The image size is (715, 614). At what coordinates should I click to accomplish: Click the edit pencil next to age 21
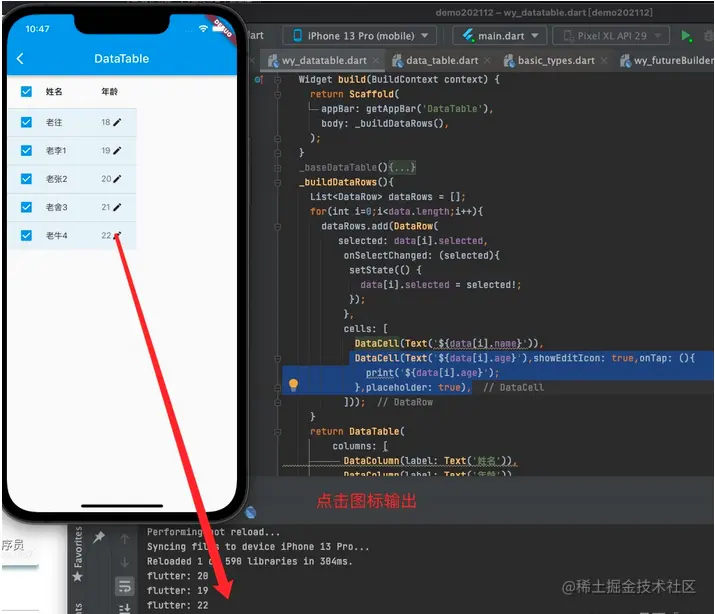click(117, 207)
